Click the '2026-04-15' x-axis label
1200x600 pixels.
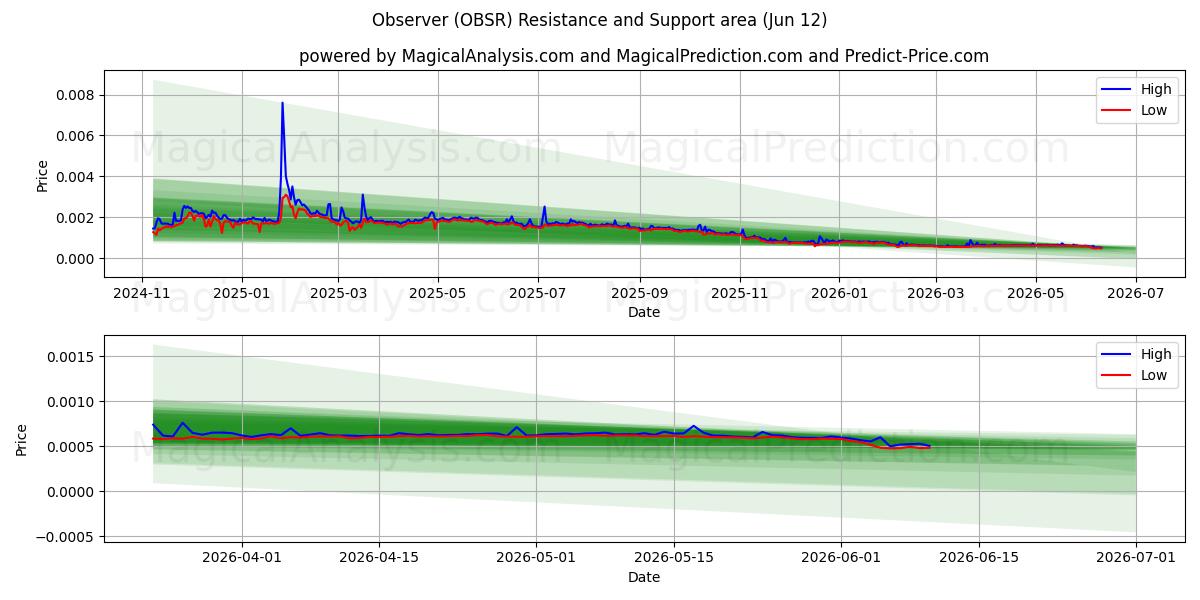tap(379, 558)
